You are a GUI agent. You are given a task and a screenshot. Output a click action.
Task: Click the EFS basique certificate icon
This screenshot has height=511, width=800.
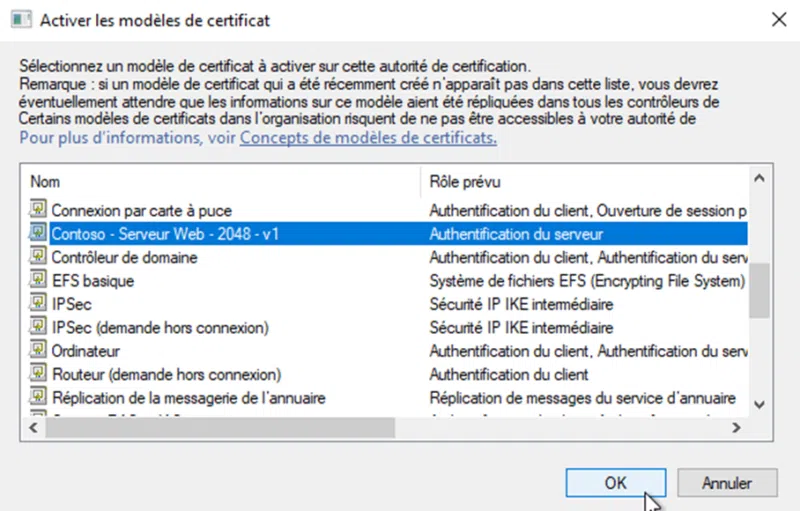38,280
